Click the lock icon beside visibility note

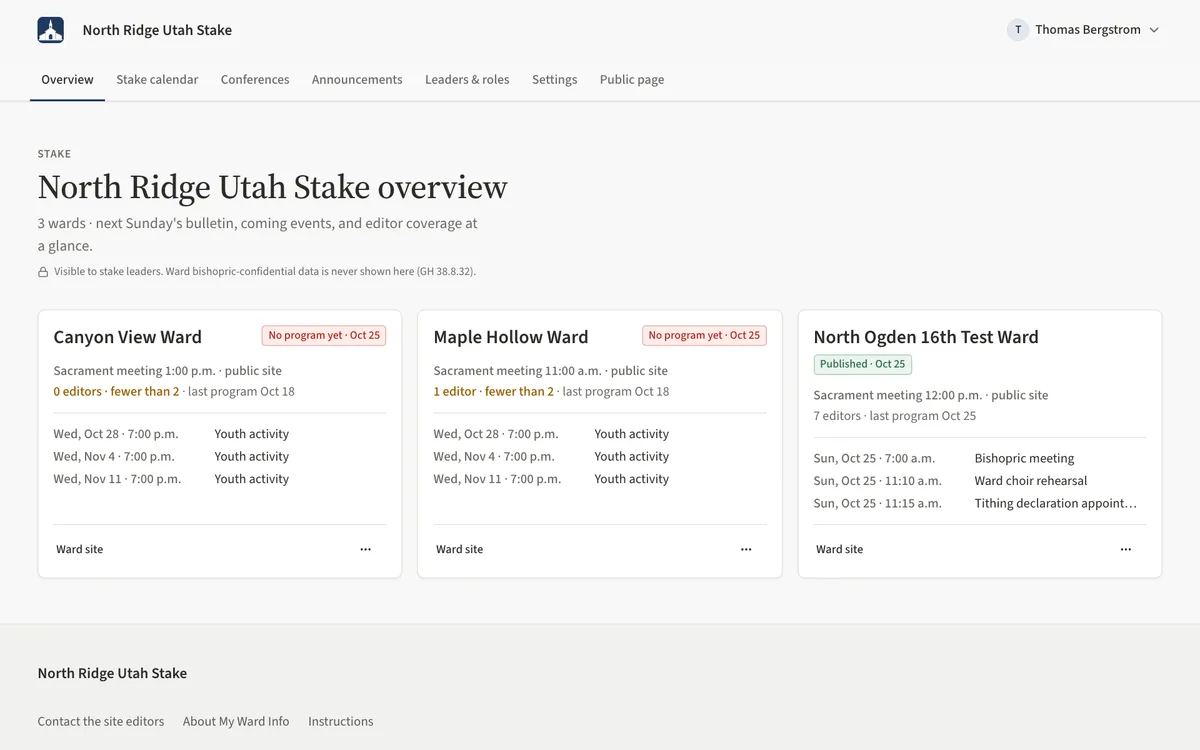pyautogui.click(x=43, y=272)
